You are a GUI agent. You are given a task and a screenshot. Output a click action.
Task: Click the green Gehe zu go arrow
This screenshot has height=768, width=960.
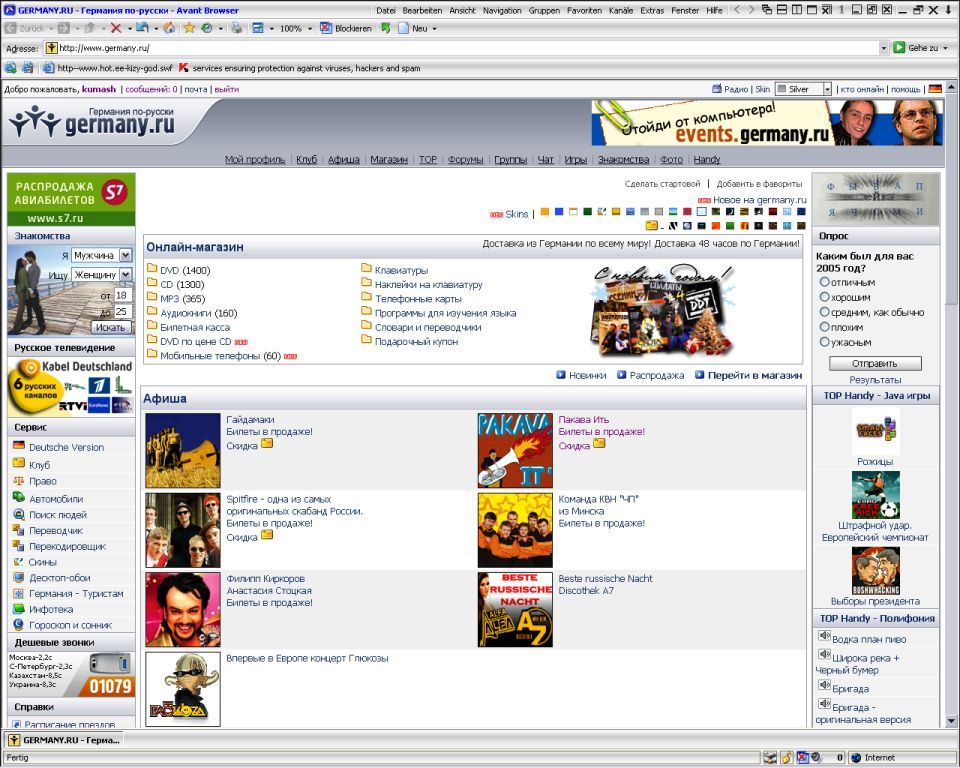click(899, 47)
